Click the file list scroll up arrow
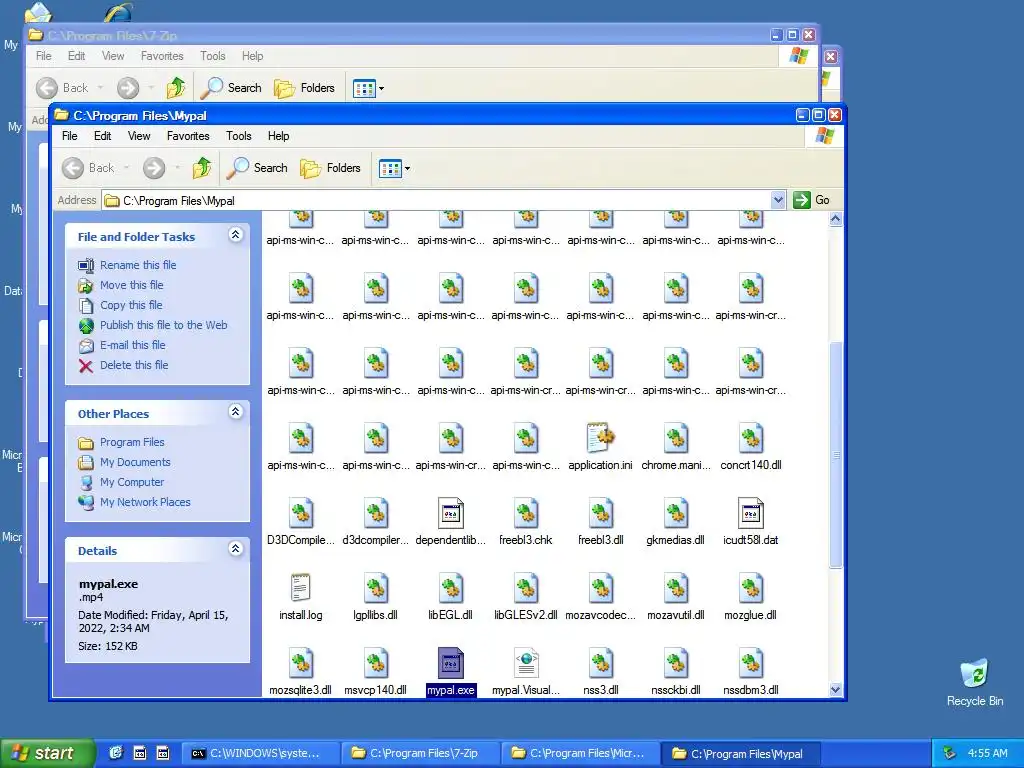Viewport: 1024px width, 768px height. 835,219
